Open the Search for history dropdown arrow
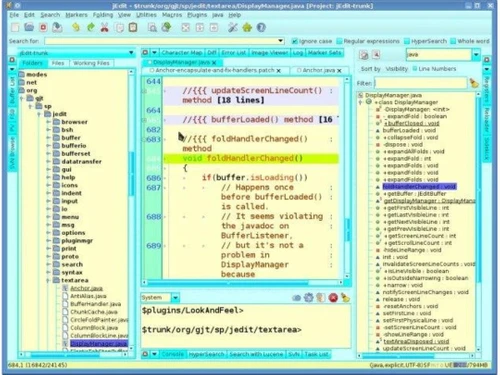 point(281,41)
